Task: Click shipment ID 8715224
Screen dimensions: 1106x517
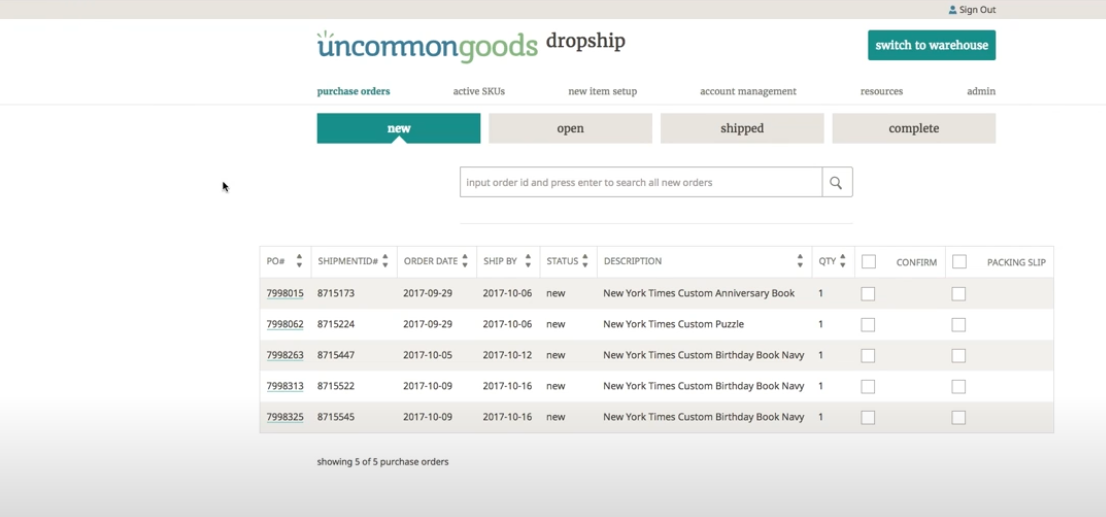Action: point(336,324)
